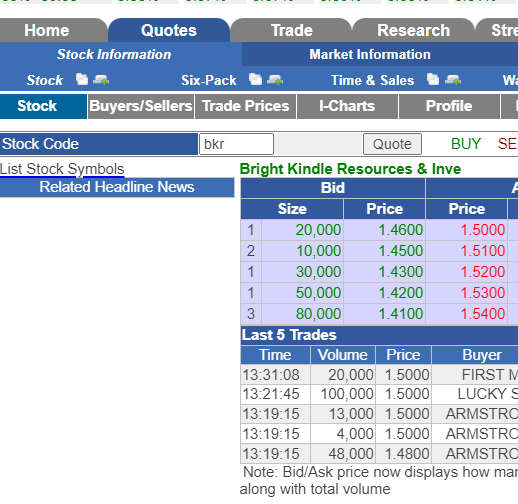The height and width of the screenshot is (504, 518).
Task: Click bid size 80,000
Action: point(318,314)
